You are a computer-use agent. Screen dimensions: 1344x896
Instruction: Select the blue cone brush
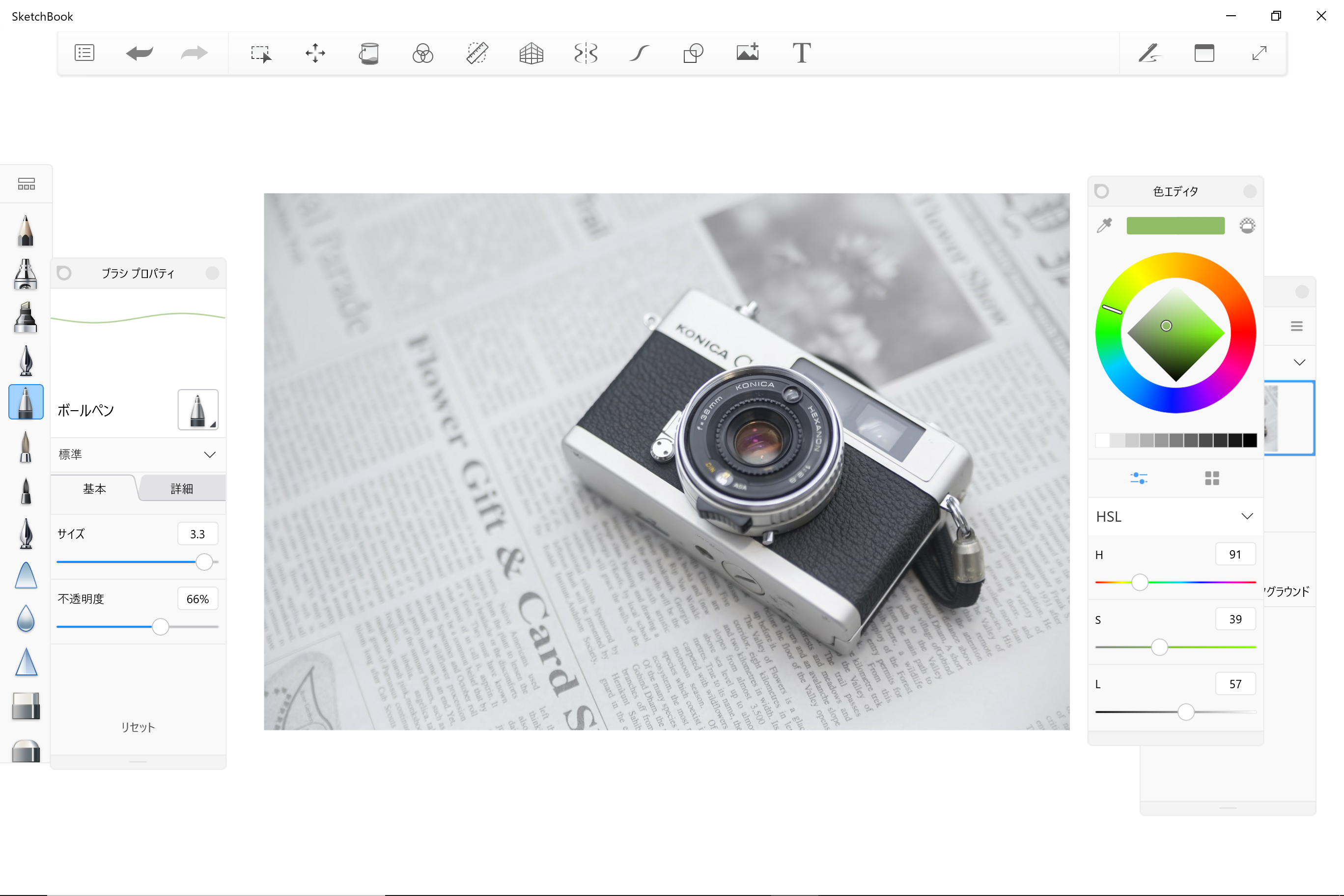tap(26, 662)
